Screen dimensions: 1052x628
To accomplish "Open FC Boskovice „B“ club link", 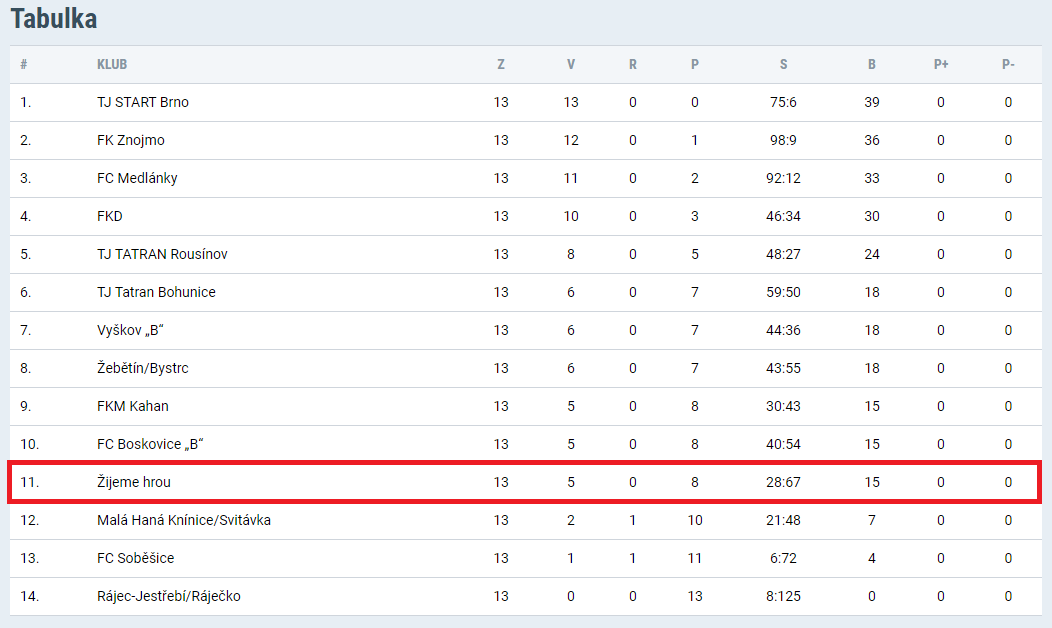I will (x=150, y=444).
